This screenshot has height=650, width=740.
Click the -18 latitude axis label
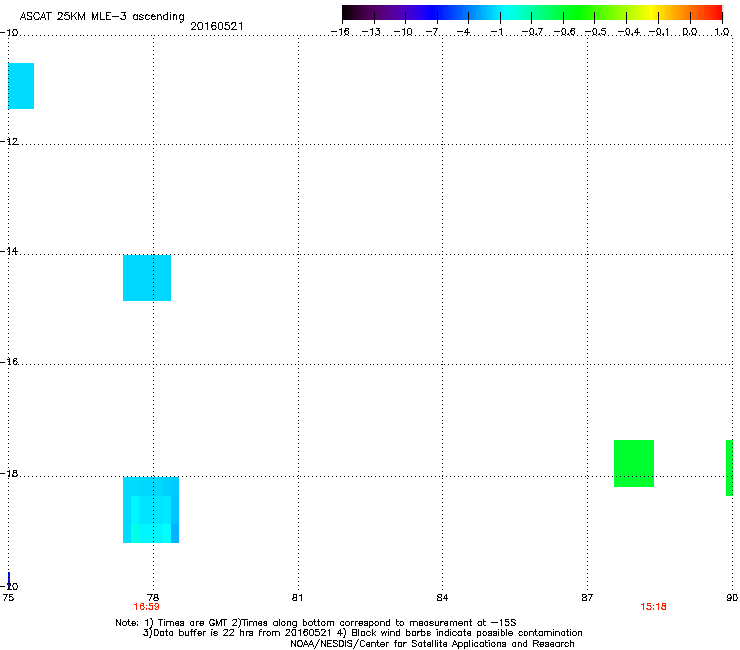click(9, 473)
